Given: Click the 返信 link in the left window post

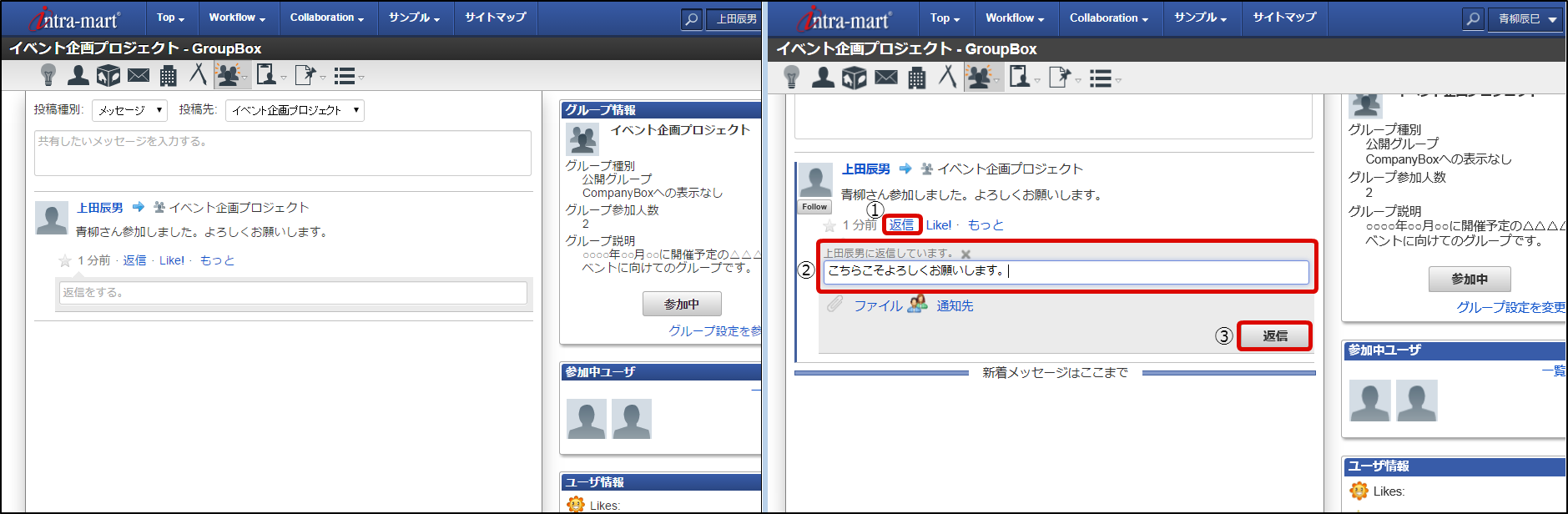Looking at the screenshot, I should 134,260.
